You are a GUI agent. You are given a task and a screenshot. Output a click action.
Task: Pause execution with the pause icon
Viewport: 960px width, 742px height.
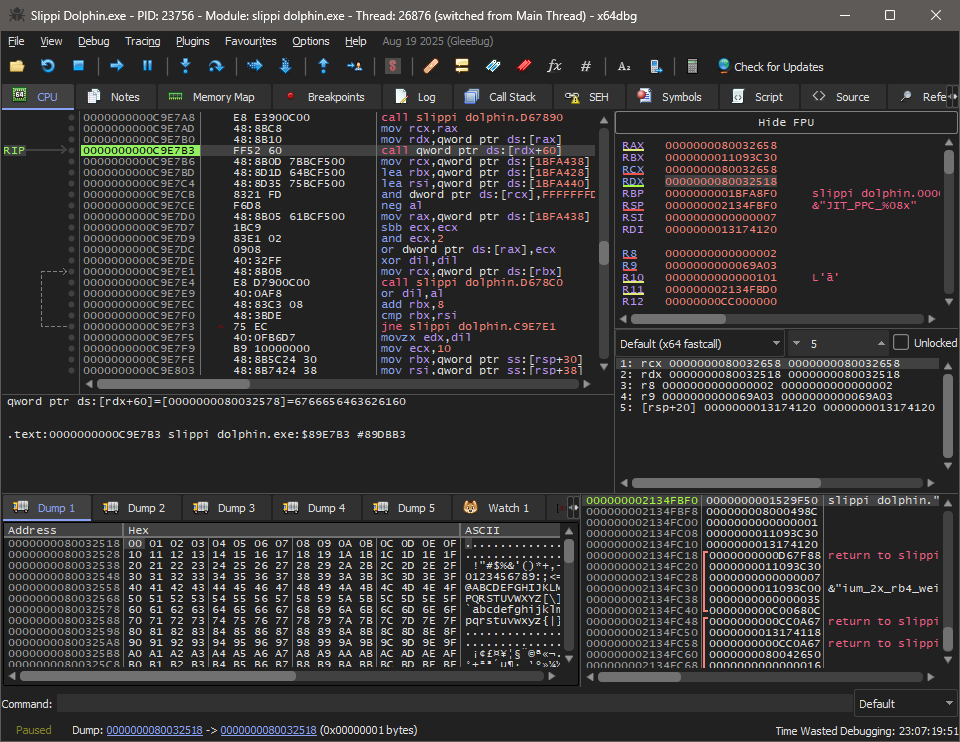pos(147,66)
